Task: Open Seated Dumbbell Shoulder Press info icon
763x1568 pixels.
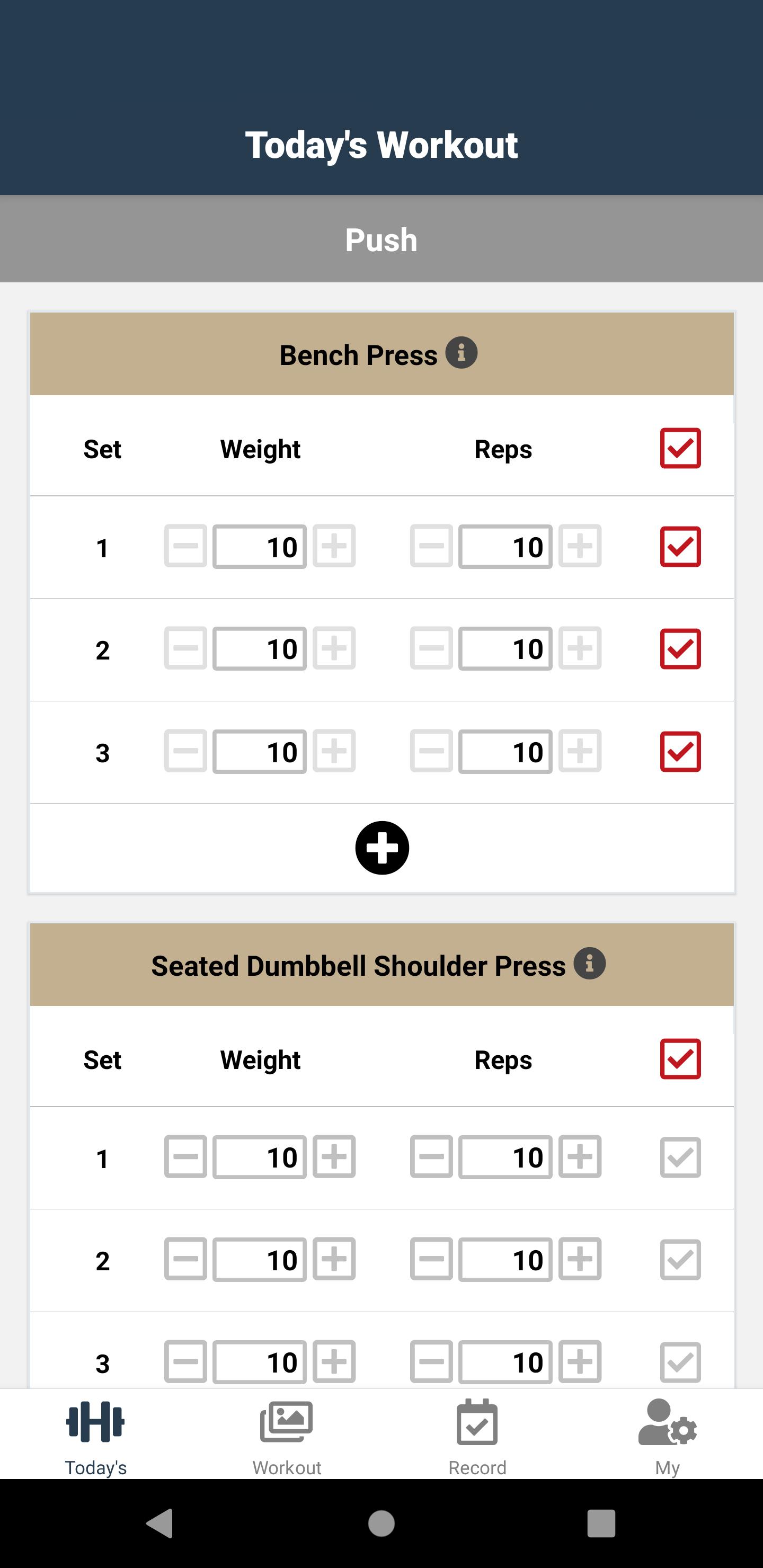Action: coord(589,963)
